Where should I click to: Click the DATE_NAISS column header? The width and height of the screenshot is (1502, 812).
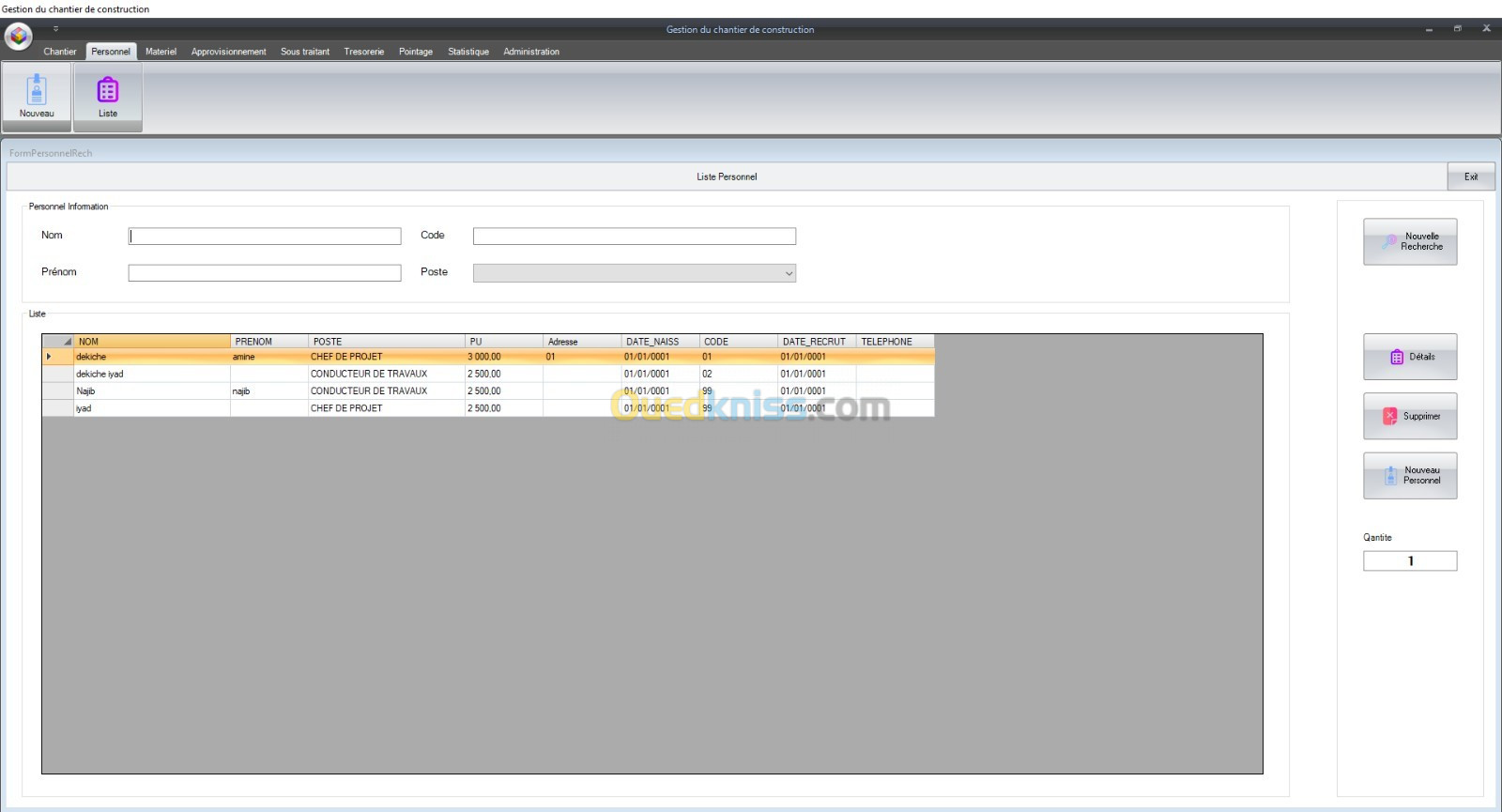pyautogui.click(x=660, y=342)
